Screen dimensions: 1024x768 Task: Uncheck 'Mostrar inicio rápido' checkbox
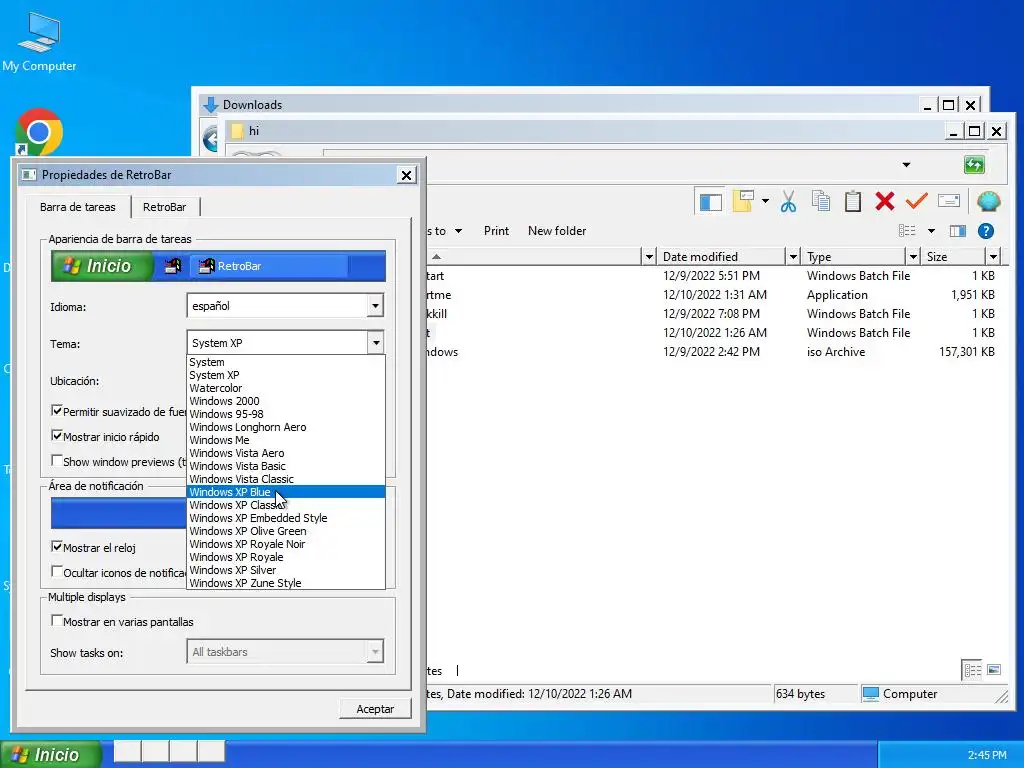point(57,436)
